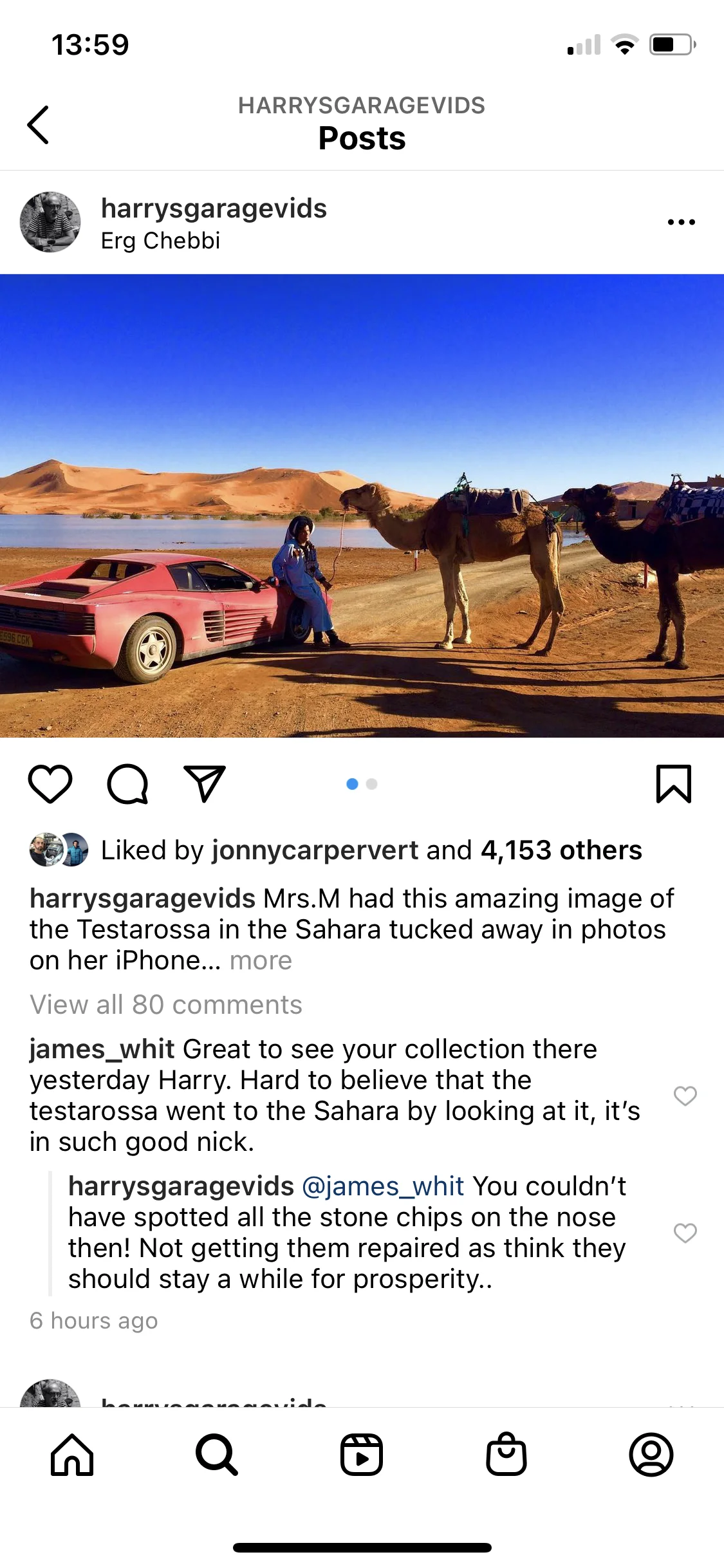Viewport: 724px width, 1568px height.
Task: Open the Erg Chebbi location
Action: coord(161,241)
